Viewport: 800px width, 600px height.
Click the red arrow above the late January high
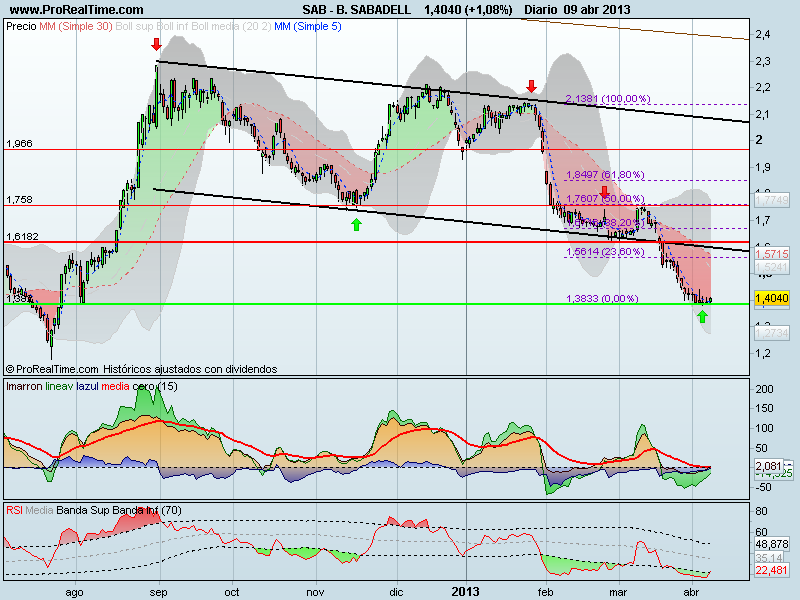tap(532, 86)
